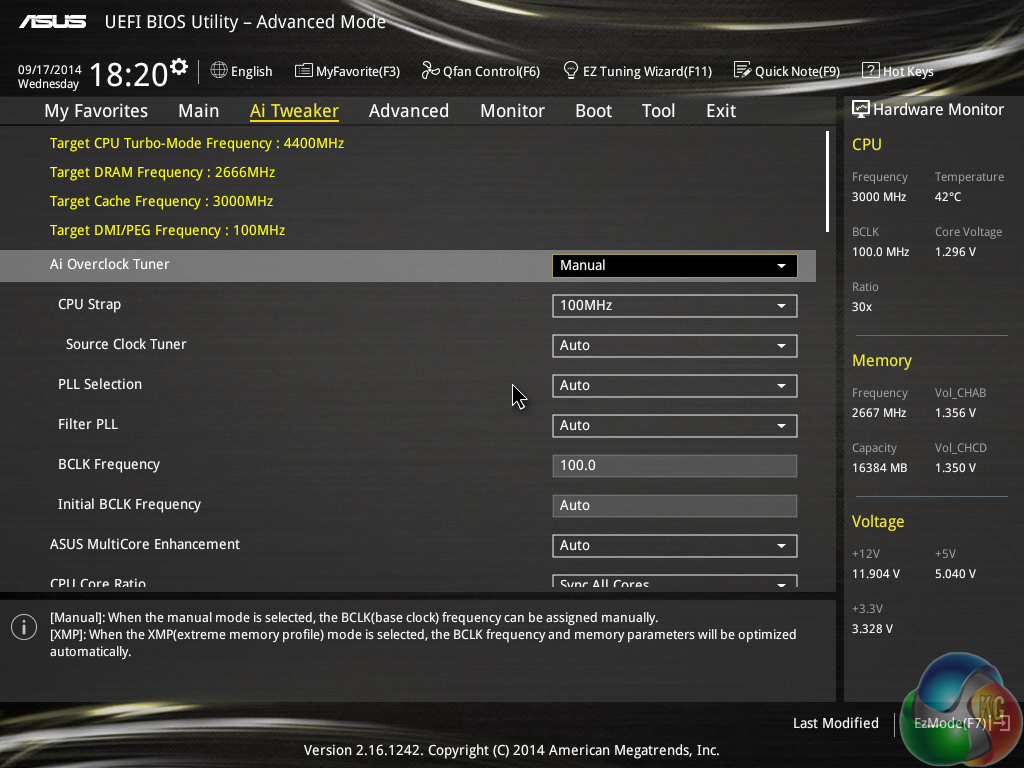This screenshot has height=768, width=1024.
Task: Launch EZ Tuning Wizard lightbulb
Action: click(571, 71)
